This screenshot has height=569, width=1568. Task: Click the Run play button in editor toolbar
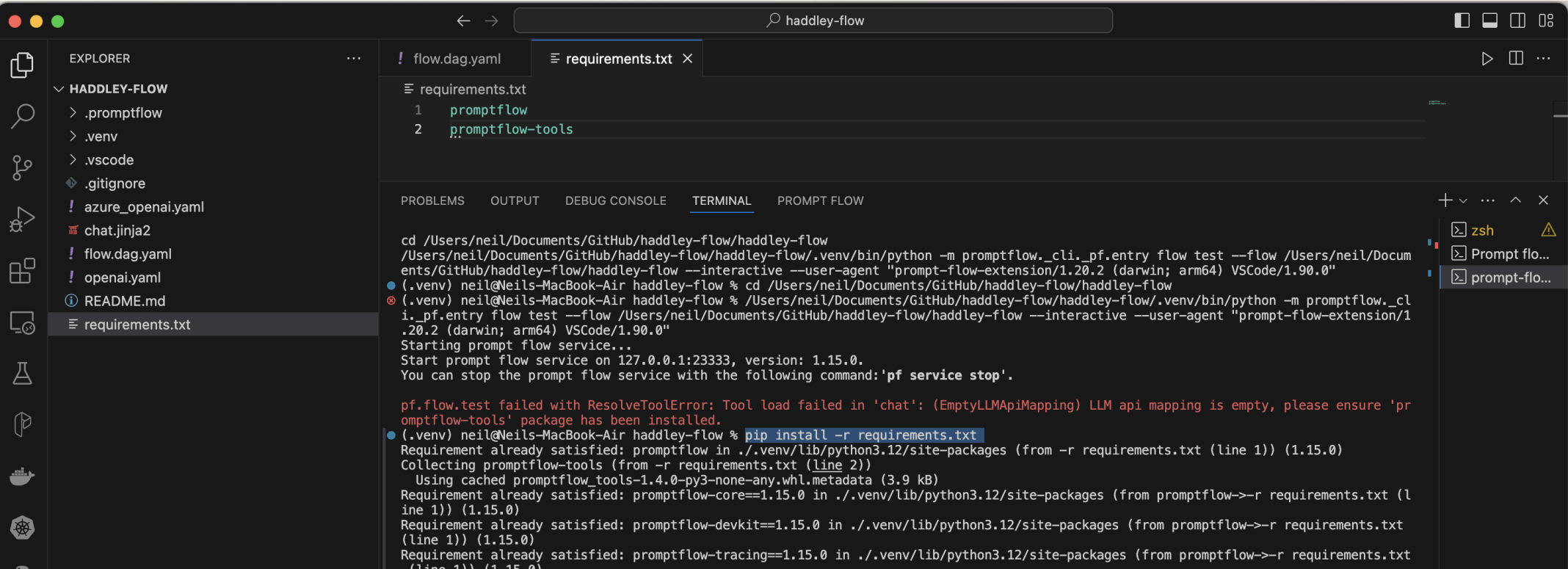coord(1487,59)
